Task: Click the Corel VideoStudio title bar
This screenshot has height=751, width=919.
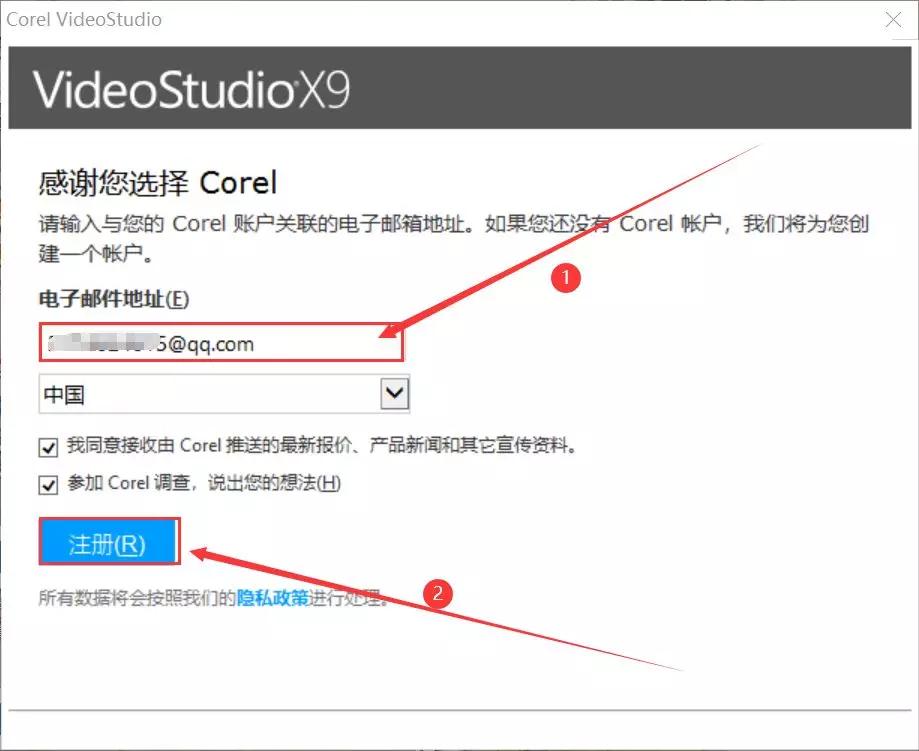Action: pyautogui.click(x=85, y=18)
